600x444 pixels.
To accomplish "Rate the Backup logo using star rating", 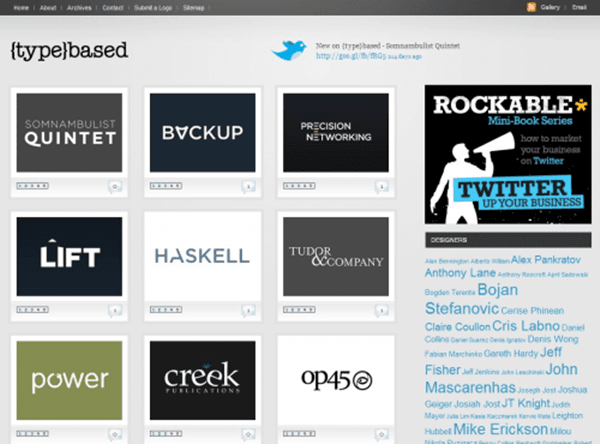I will (166, 186).
